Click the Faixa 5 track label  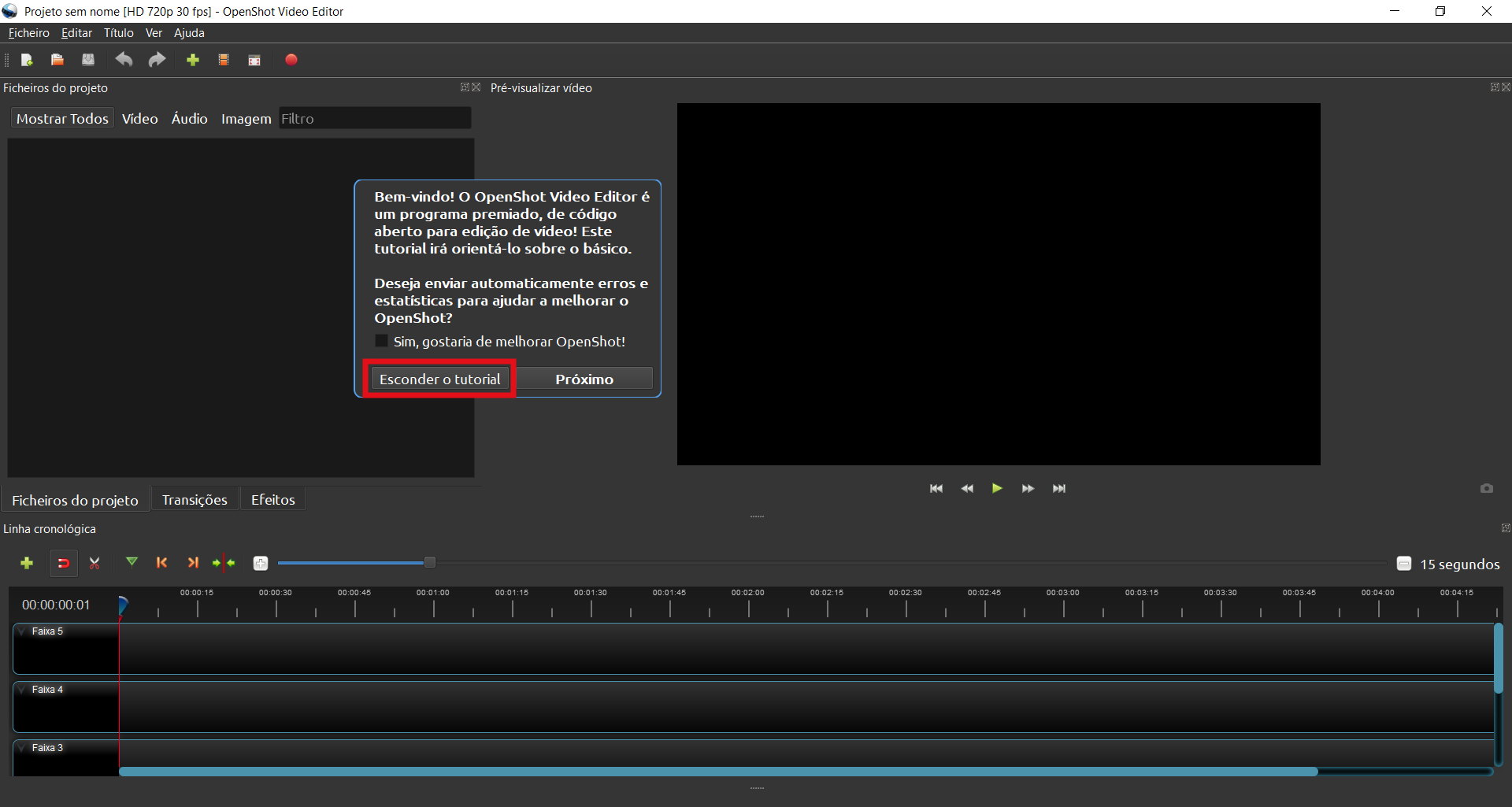47,631
